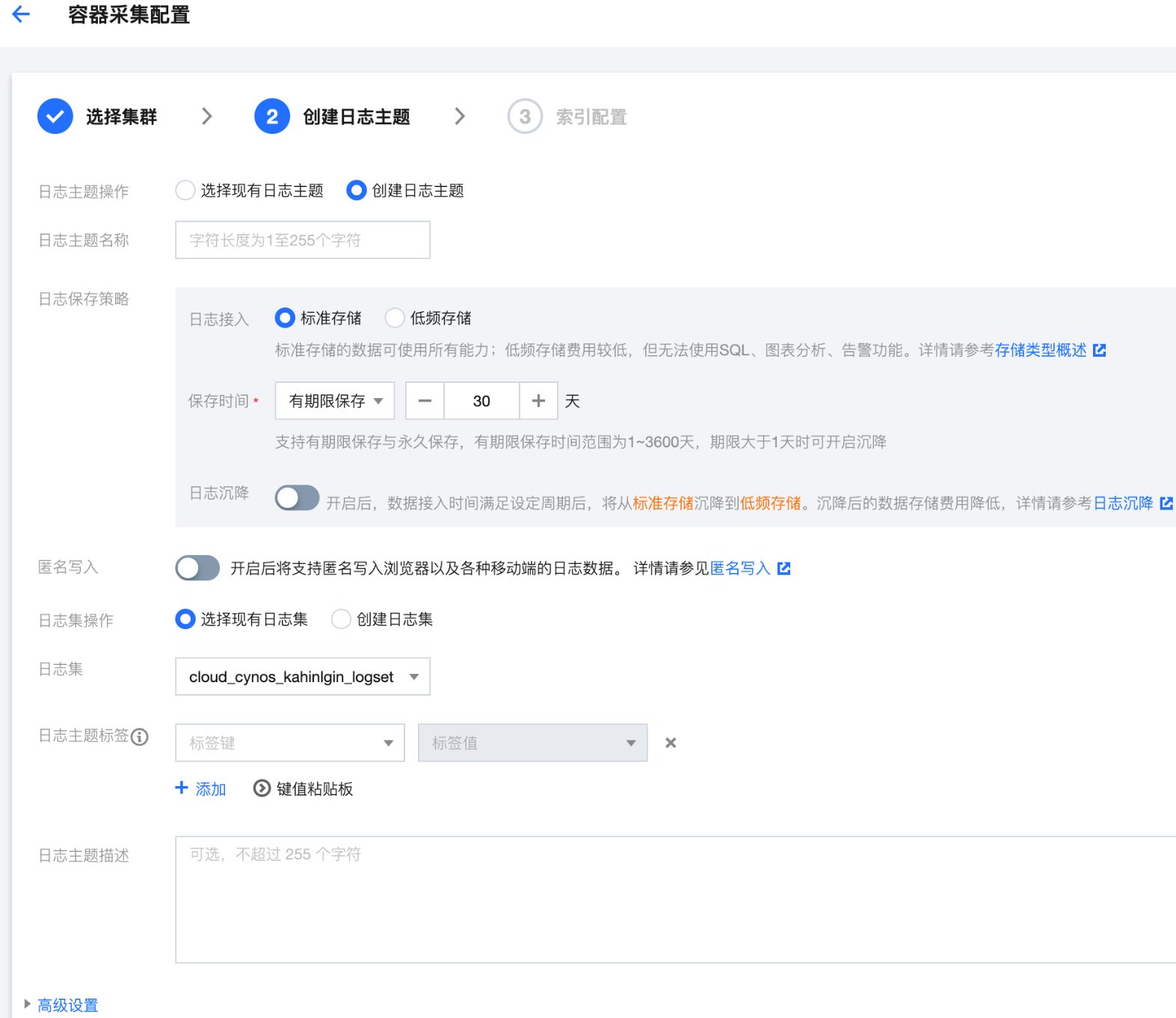This screenshot has width=1176, height=1018.
Task: Open the 有期限保存 dropdown
Action: (x=335, y=401)
